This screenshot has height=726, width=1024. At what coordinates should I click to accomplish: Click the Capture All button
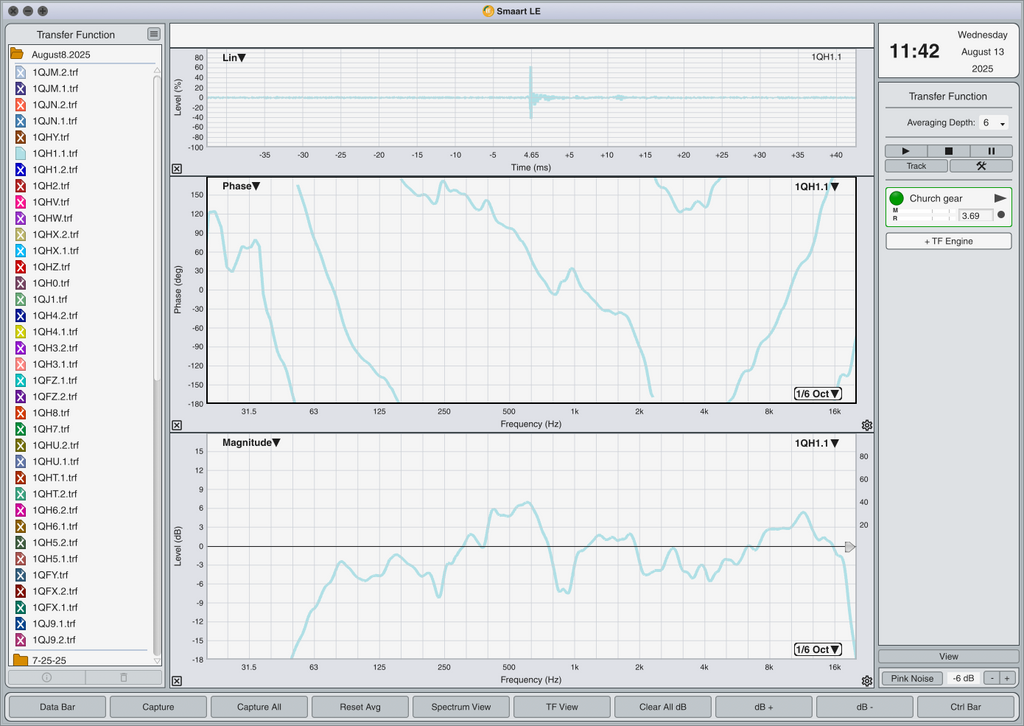tap(259, 706)
